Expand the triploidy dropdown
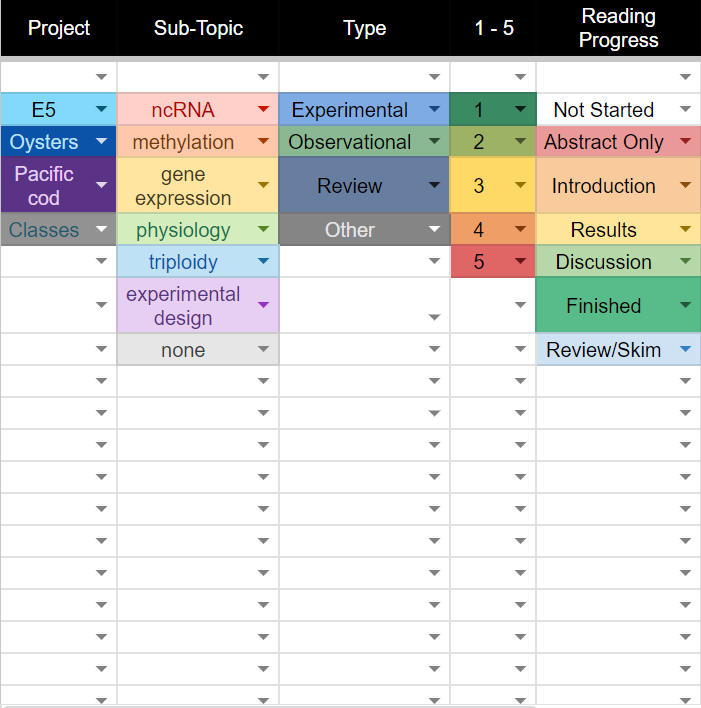Screen dimensions: 701x708 pyautogui.click(x=263, y=262)
